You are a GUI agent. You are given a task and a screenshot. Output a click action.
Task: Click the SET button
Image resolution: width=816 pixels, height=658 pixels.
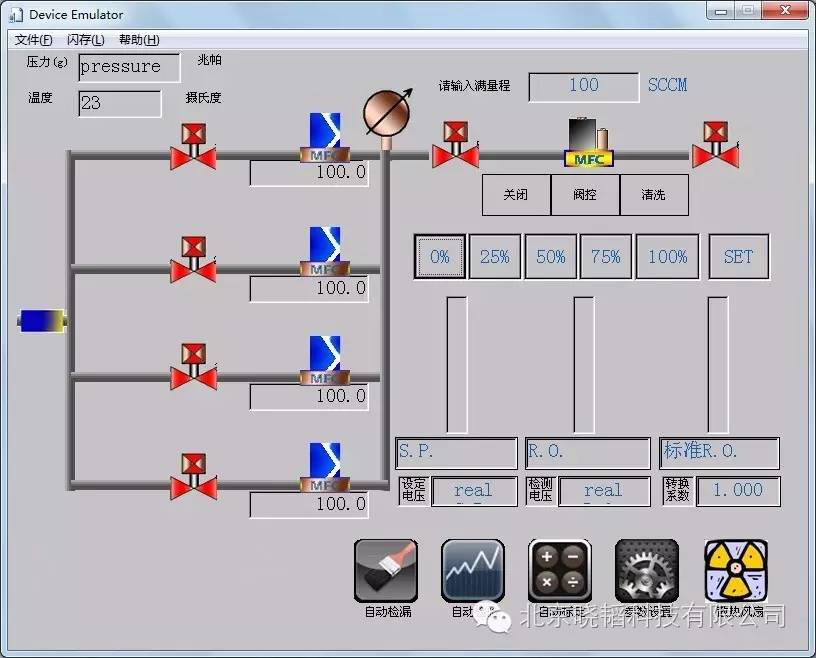click(738, 257)
